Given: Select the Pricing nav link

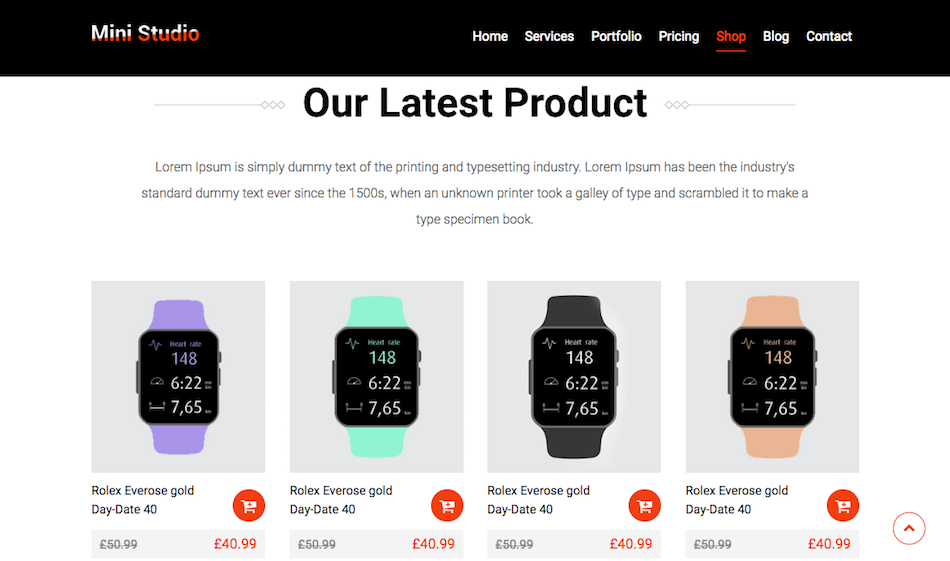Looking at the screenshot, I should point(679,36).
